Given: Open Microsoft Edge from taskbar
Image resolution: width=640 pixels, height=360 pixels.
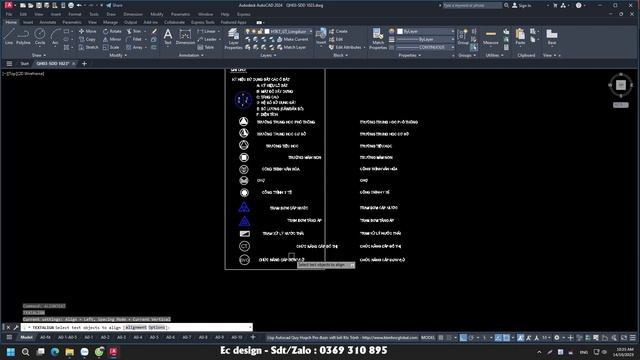Looking at the screenshot, I should tap(55, 352).
